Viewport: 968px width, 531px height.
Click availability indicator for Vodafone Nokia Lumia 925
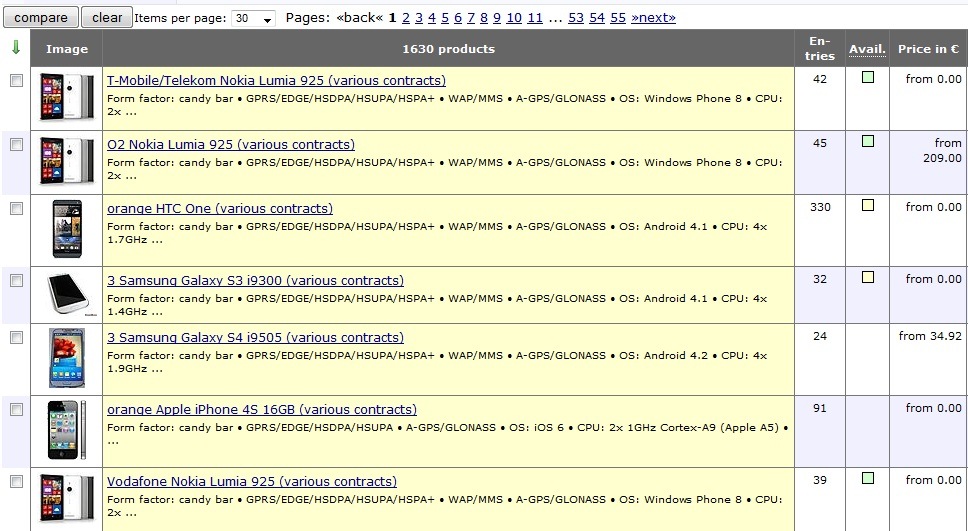868,478
